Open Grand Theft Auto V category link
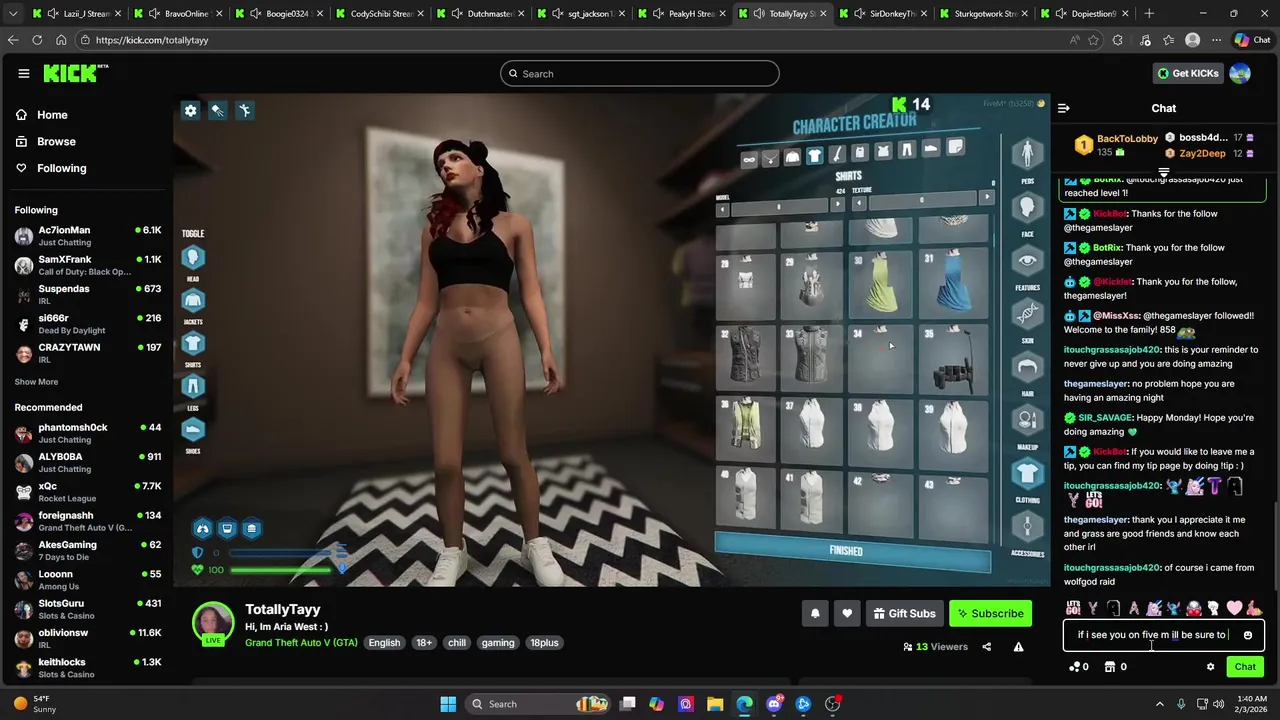1280x720 pixels. click(x=301, y=643)
